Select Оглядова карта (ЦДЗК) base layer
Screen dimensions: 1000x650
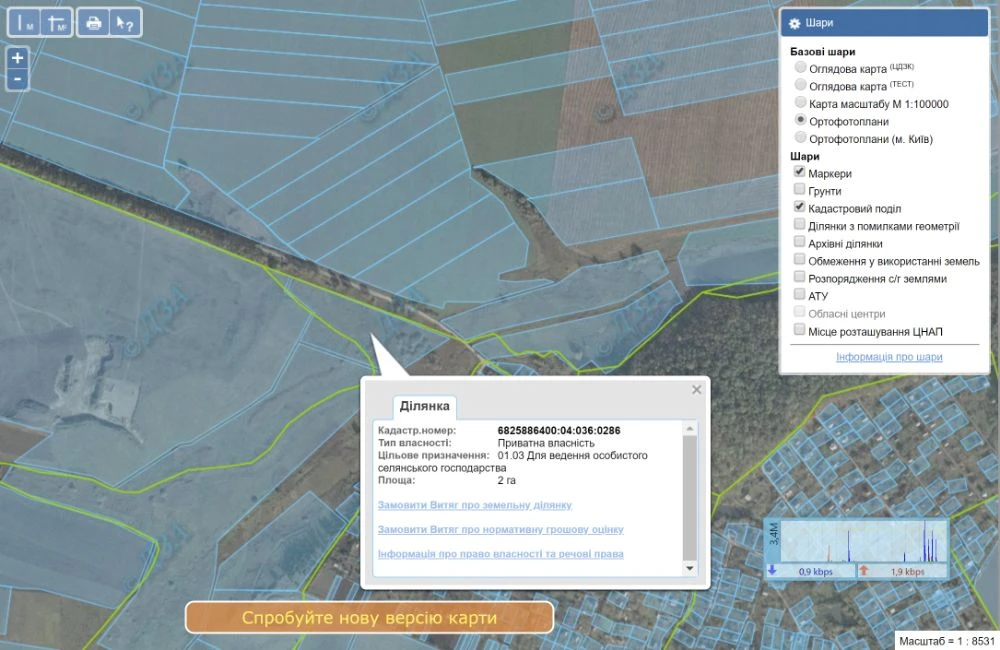point(800,67)
